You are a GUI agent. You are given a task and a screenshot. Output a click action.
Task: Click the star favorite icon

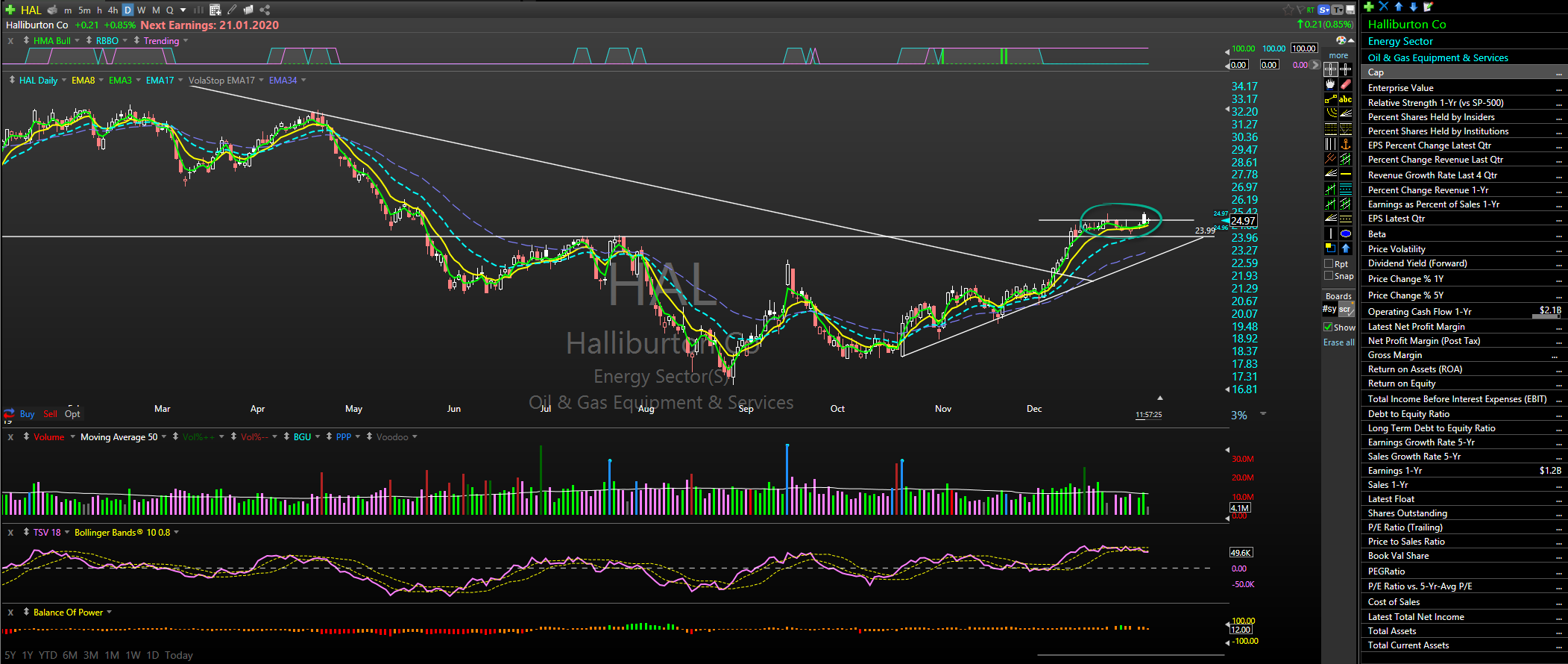click(x=1288, y=10)
